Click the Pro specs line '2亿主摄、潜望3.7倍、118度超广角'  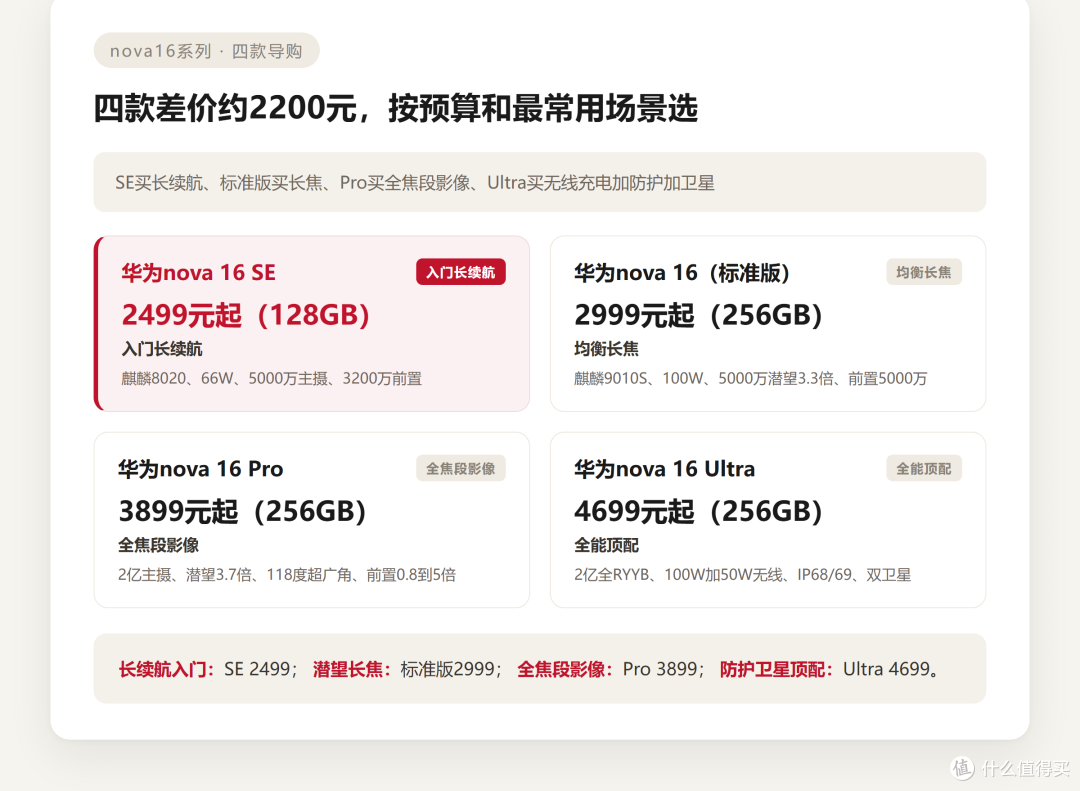(287, 575)
